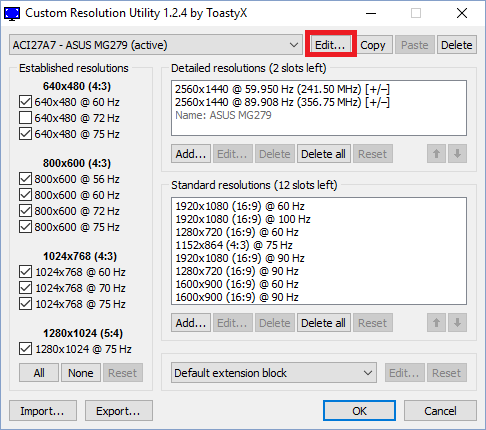Click the Edit button next to the monitor dropdown

coord(330,45)
